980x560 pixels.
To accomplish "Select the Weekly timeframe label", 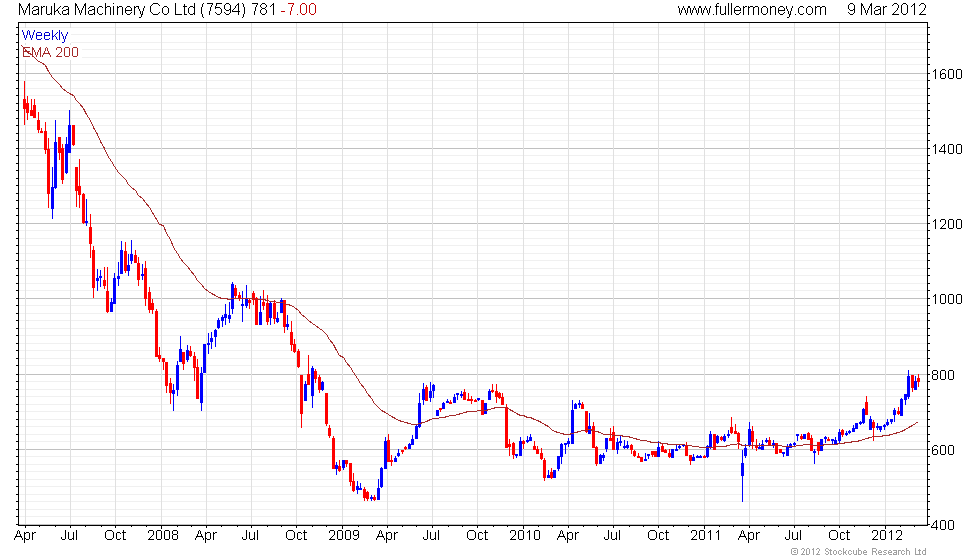I will click(x=44, y=35).
